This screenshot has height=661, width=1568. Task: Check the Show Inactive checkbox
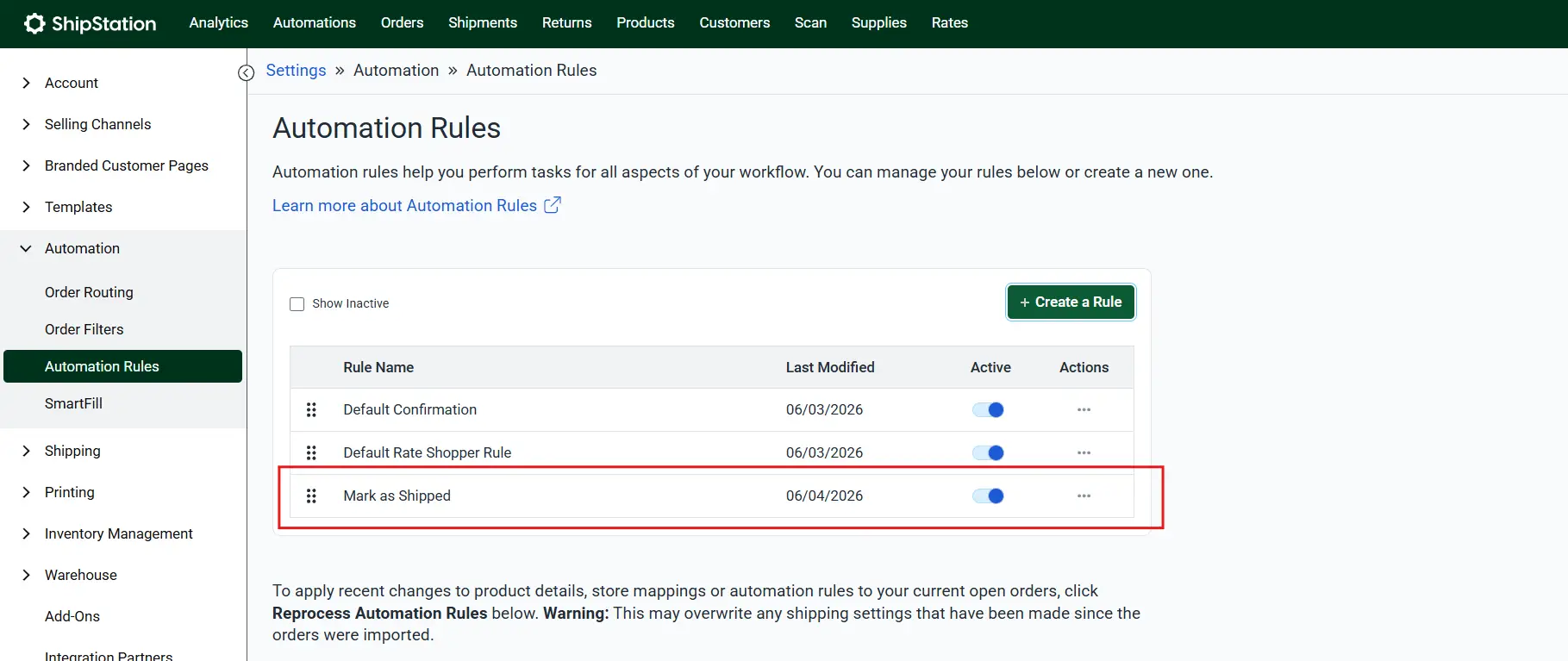point(297,304)
